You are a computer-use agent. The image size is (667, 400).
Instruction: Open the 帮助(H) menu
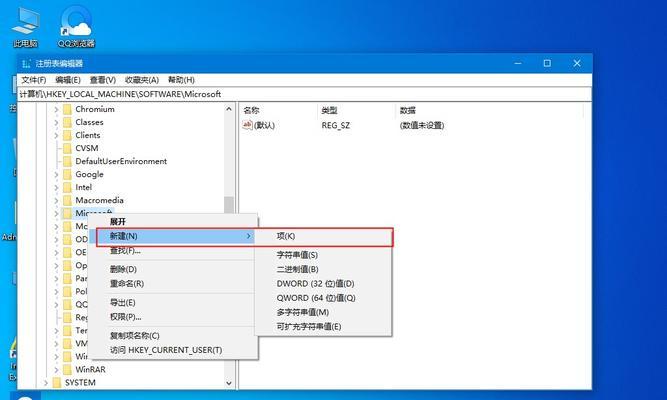click(181, 80)
